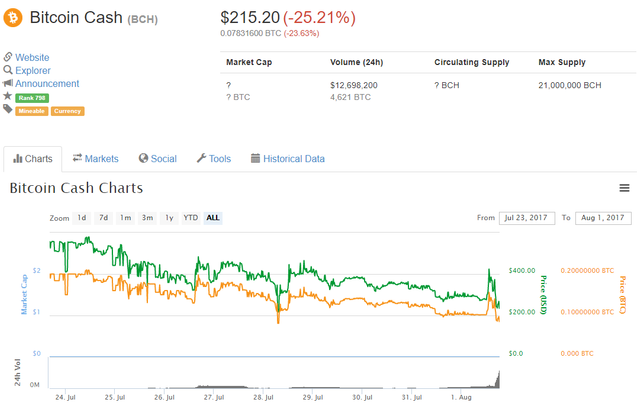
Task: Click the tag icon beside Mineable
Action: [x=8, y=109]
